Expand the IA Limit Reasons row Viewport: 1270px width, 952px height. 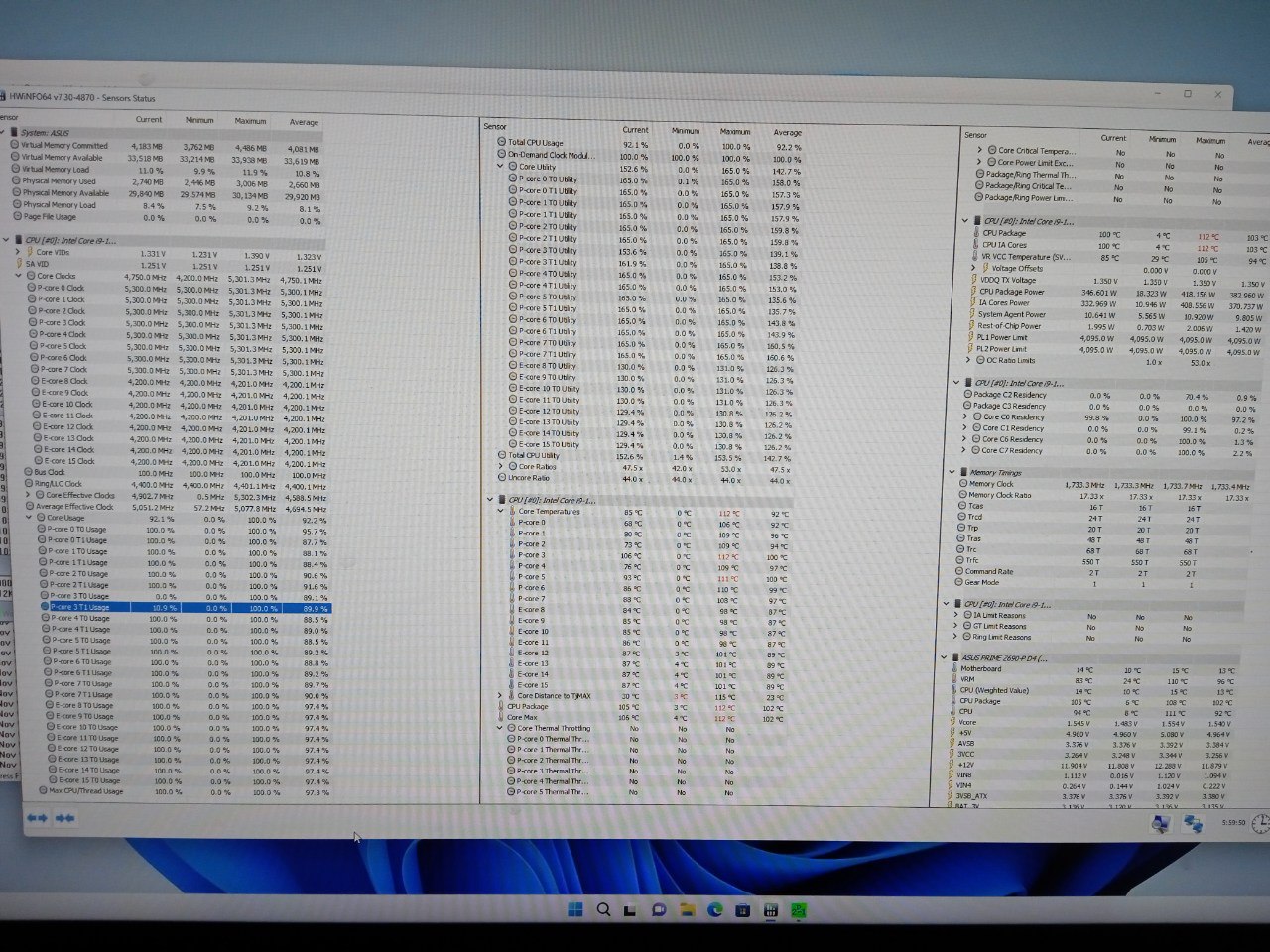pyautogui.click(x=955, y=616)
